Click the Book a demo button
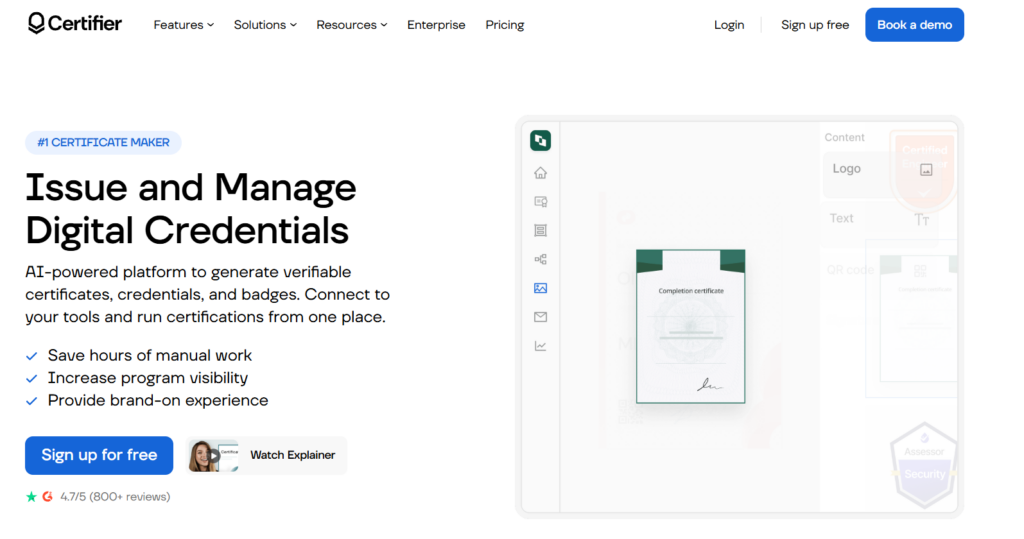The height and width of the screenshot is (539, 1024). point(914,25)
